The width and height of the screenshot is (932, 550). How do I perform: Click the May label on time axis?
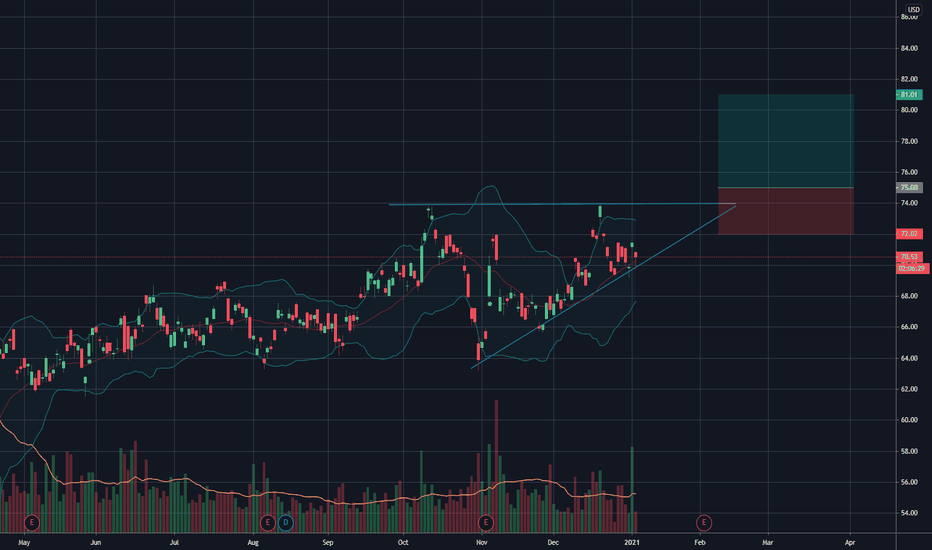point(24,542)
